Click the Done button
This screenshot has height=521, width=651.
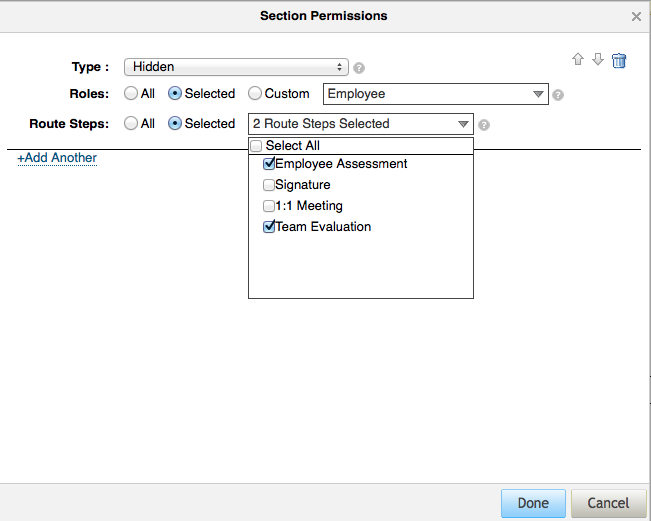(x=533, y=503)
